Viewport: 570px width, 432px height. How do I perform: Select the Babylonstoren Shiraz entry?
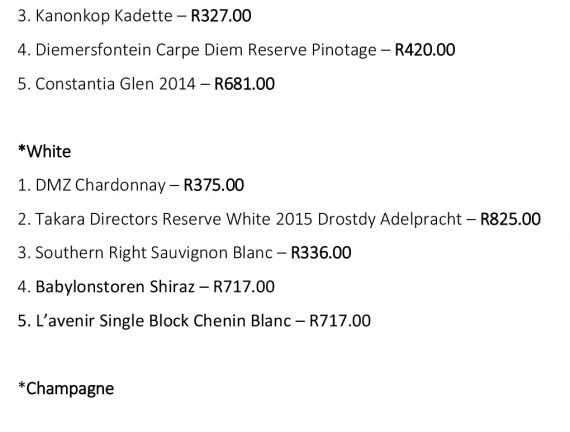coord(146,287)
